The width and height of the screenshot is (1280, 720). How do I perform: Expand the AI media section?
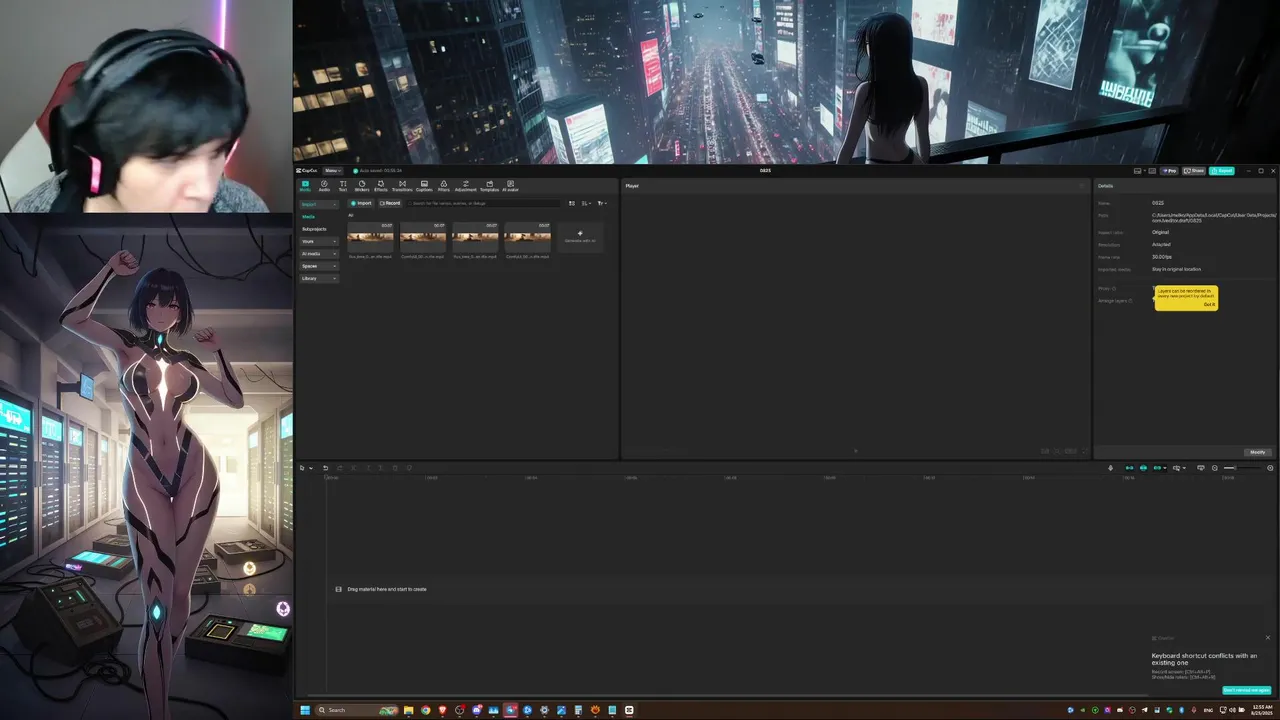point(320,254)
